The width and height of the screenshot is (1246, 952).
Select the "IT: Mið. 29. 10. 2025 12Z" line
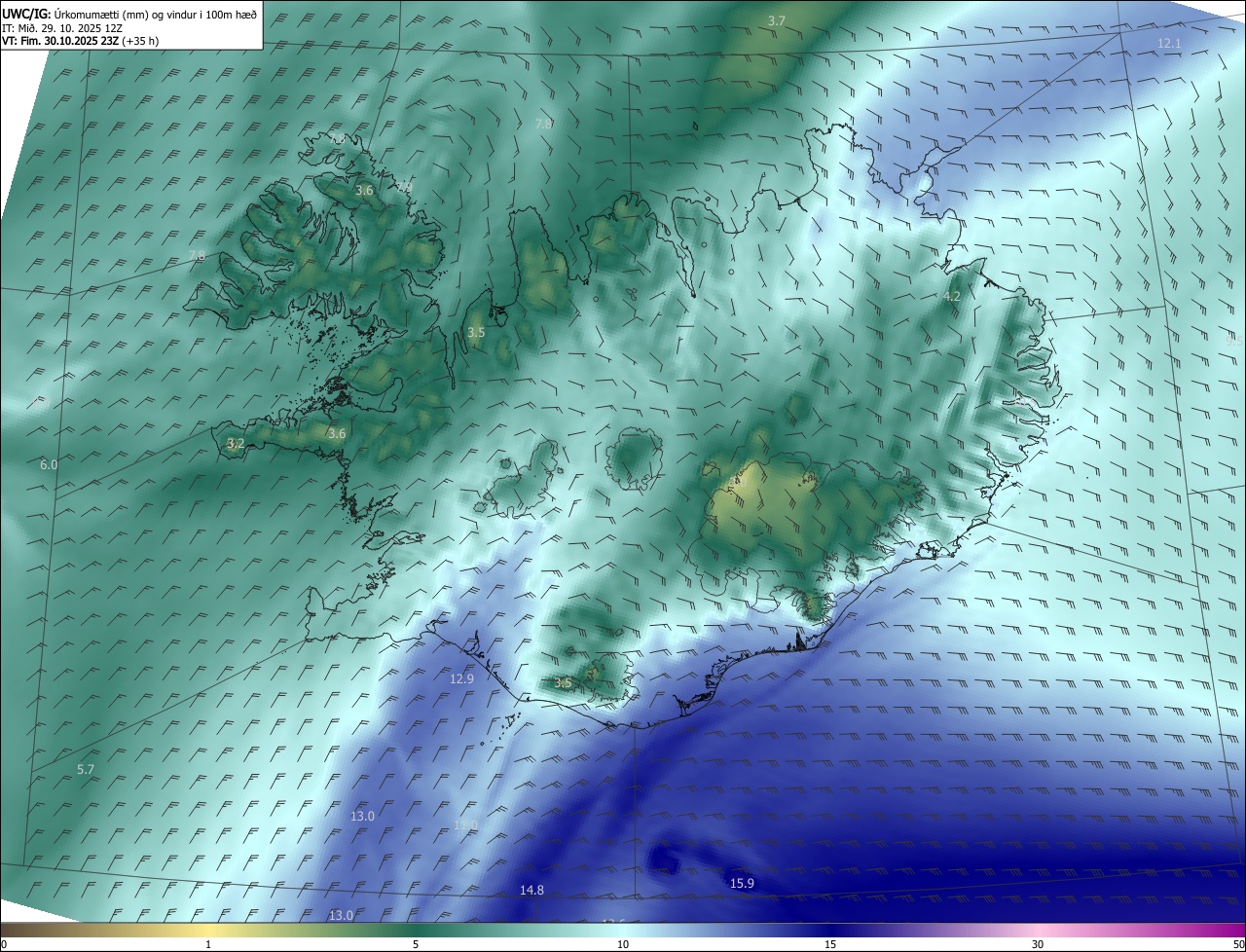pos(63,28)
